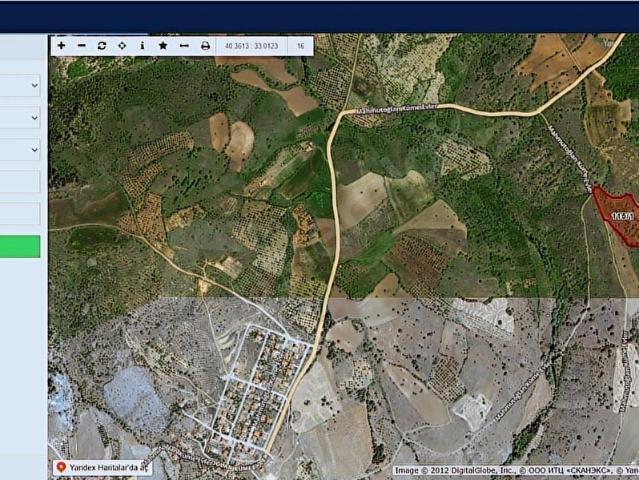Expand the first dropdown in the left panel
Image resolution: width=639 pixels, height=480 pixels.
pos(20,85)
